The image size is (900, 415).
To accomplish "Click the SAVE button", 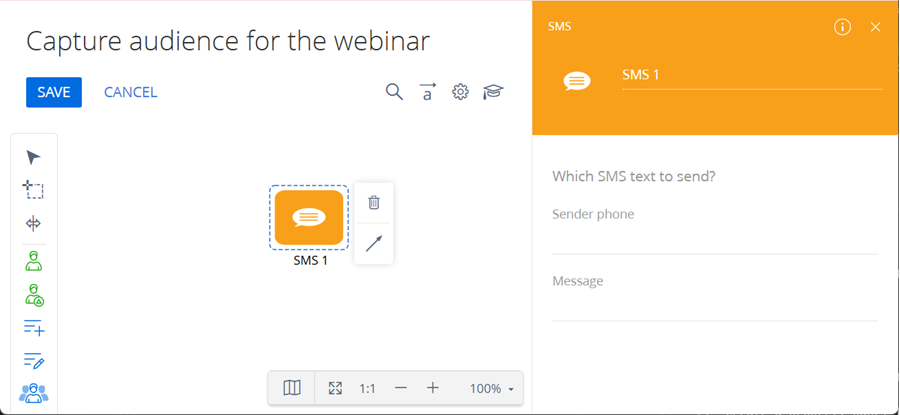I will click(54, 92).
